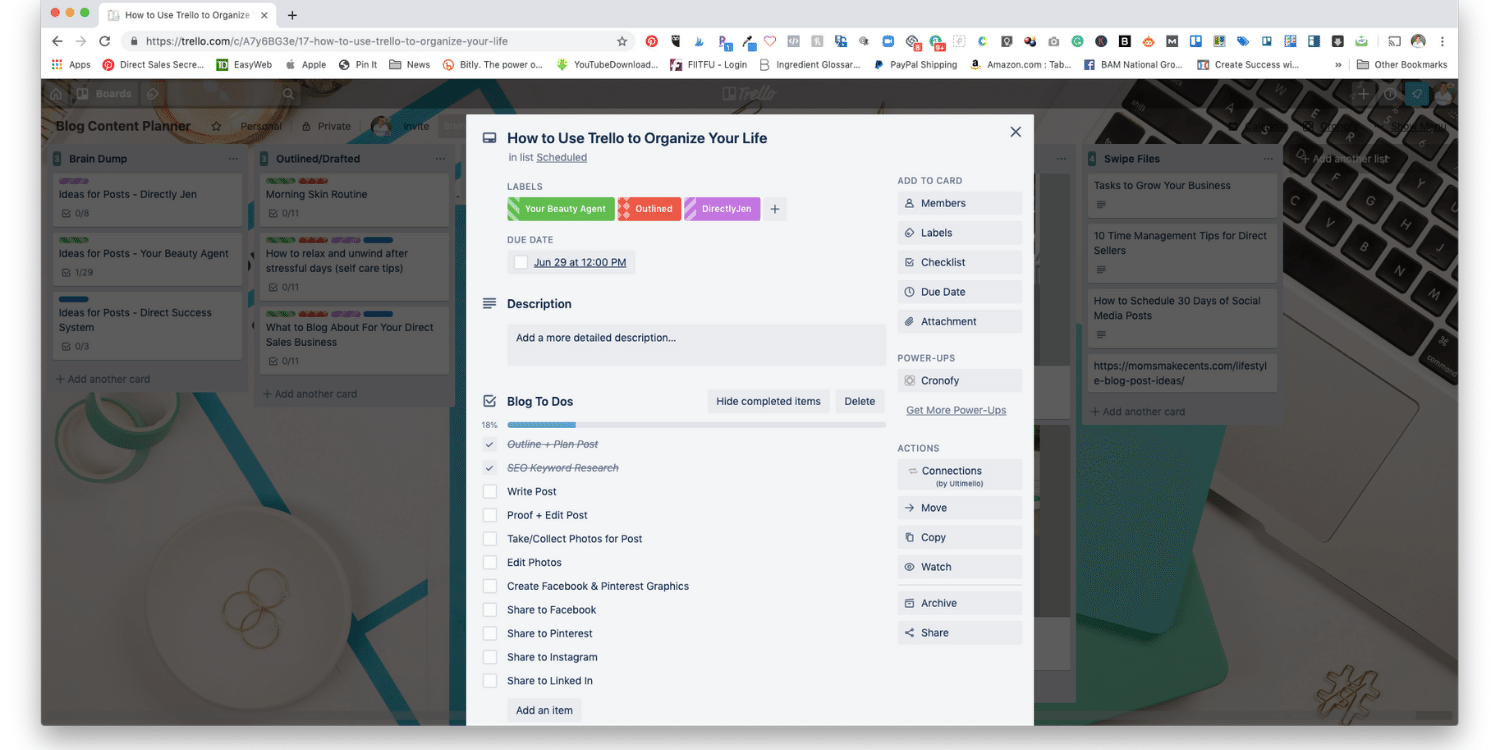Open Due Date in Add to Card
The image size is (1500, 750).
tap(959, 292)
